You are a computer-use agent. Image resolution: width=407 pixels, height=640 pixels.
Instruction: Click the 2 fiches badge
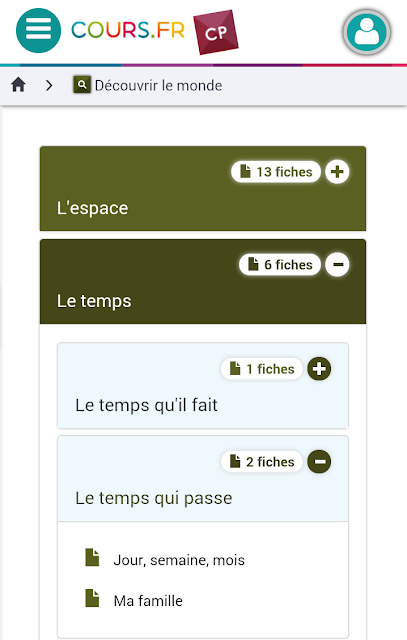[262, 462]
